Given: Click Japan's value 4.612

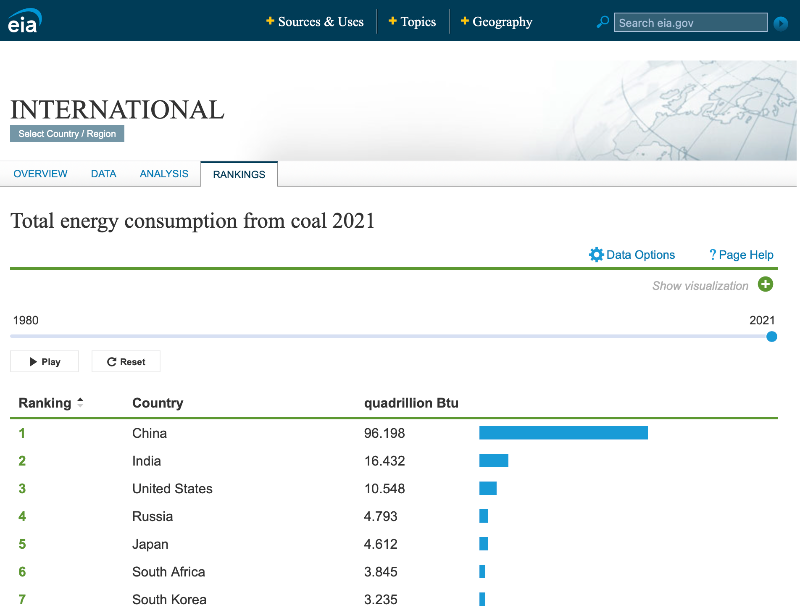Looking at the screenshot, I should tap(381, 544).
